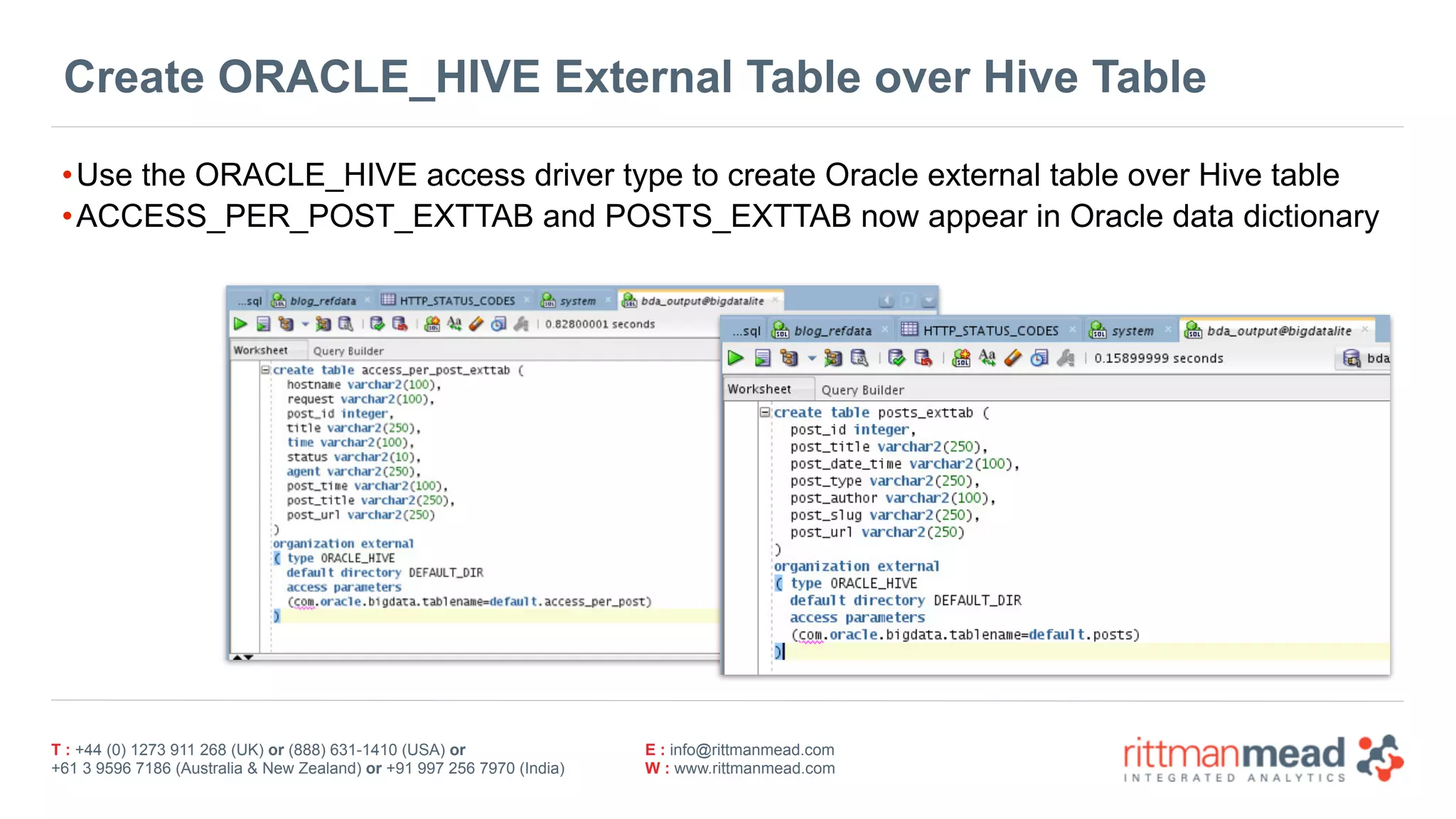Click Clear eraser icon in right toolbar
This screenshot has height=819, width=1456.
(1013, 358)
